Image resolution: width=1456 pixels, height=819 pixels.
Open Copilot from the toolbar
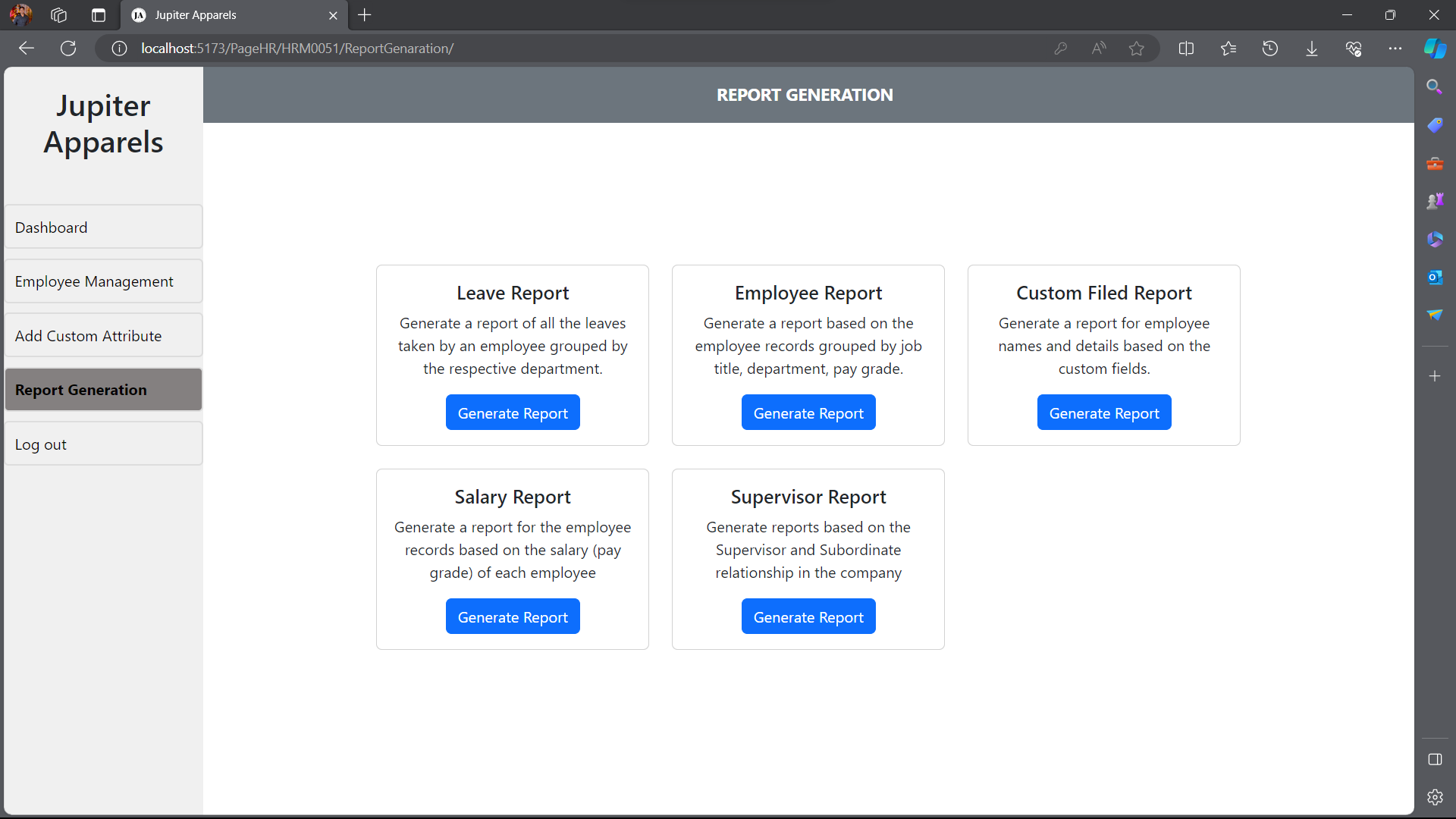(x=1435, y=48)
